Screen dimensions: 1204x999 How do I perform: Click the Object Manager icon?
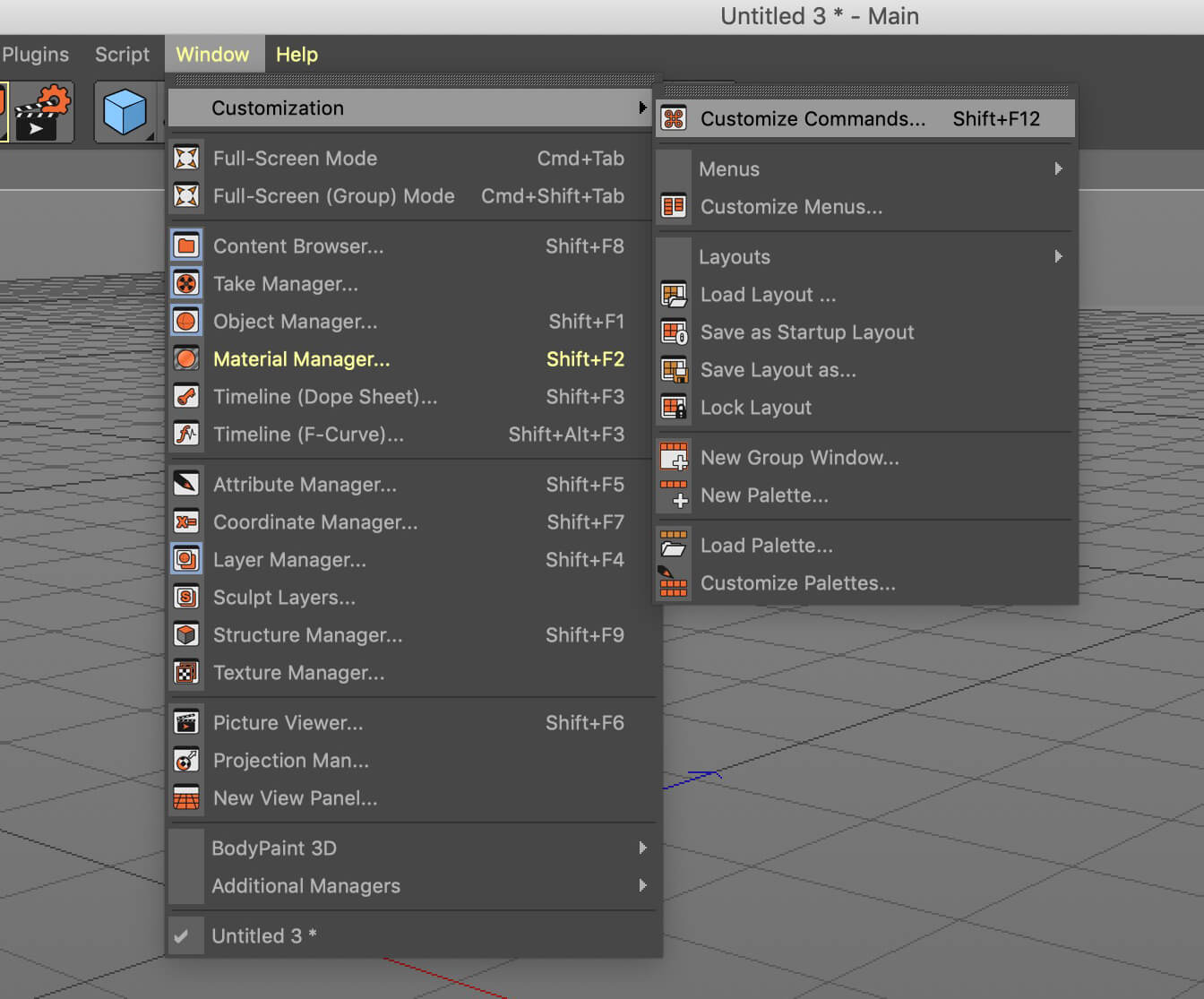pyautogui.click(x=186, y=322)
